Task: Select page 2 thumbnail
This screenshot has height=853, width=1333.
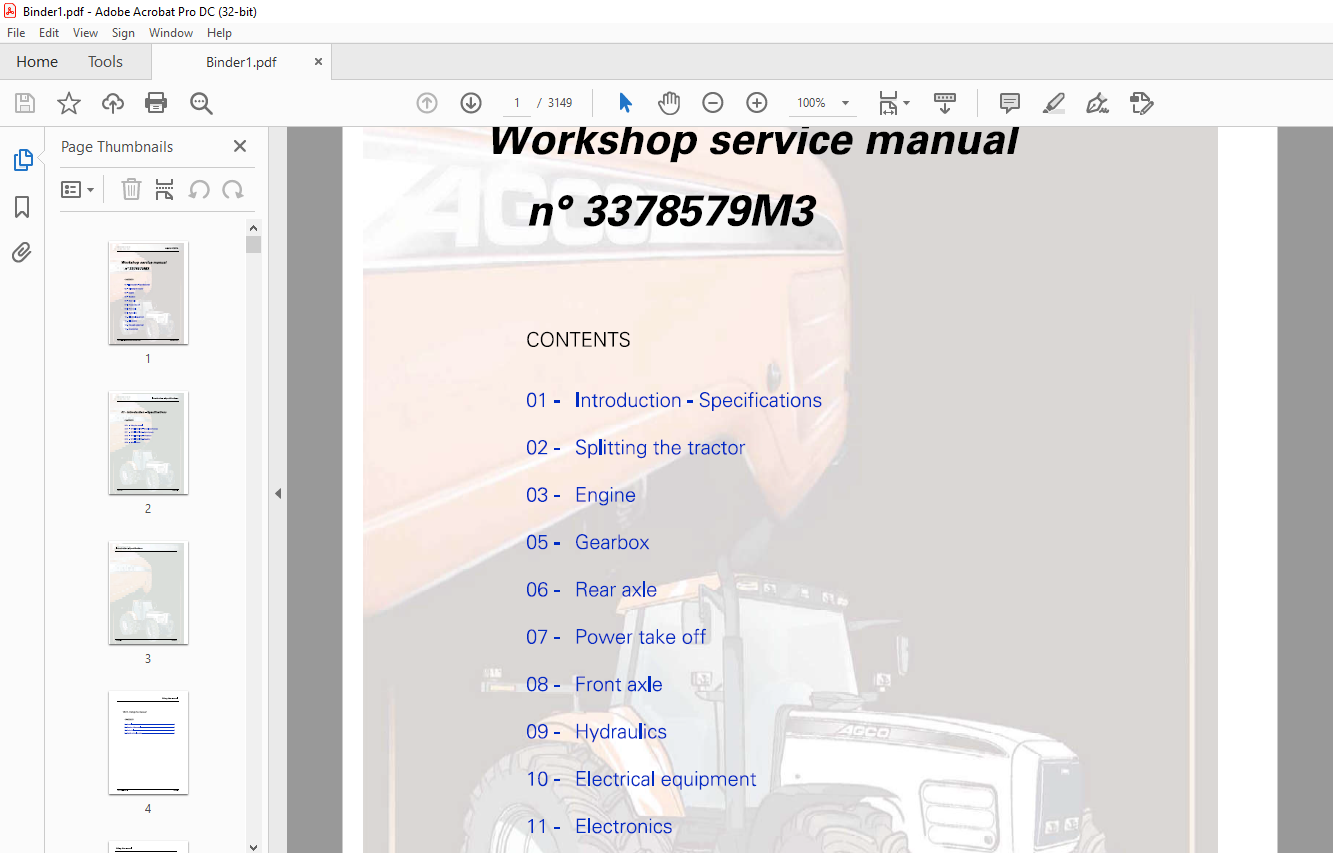Action: click(148, 443)
